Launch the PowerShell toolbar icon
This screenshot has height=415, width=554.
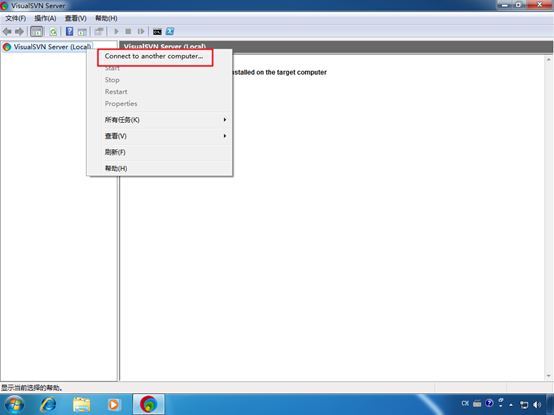(170, 31)
